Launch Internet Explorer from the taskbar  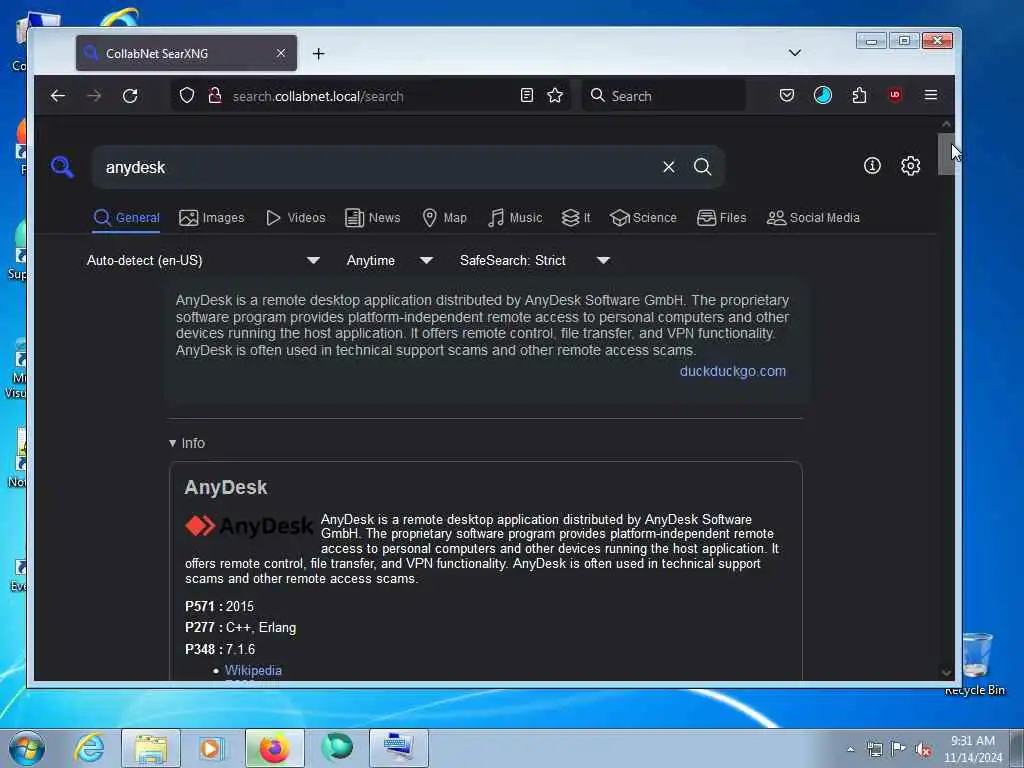[x=89, y=748]
